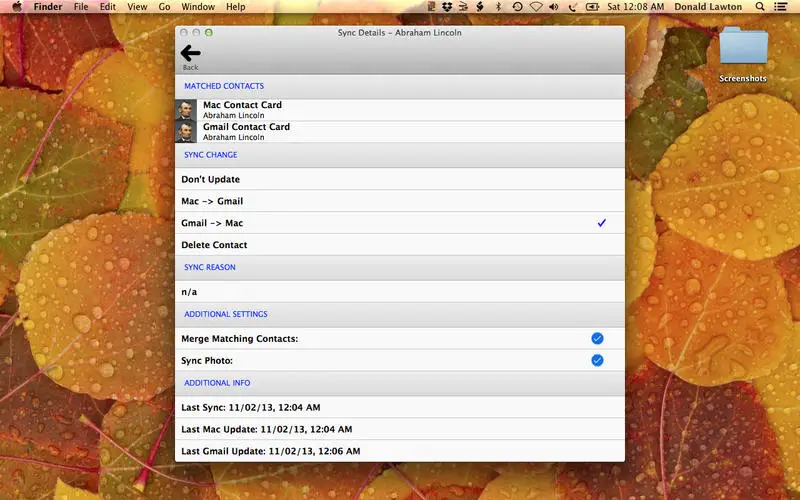800x500 pixels.
Task: Click the phone handset menu bar icon
Action: click(573, 7)
